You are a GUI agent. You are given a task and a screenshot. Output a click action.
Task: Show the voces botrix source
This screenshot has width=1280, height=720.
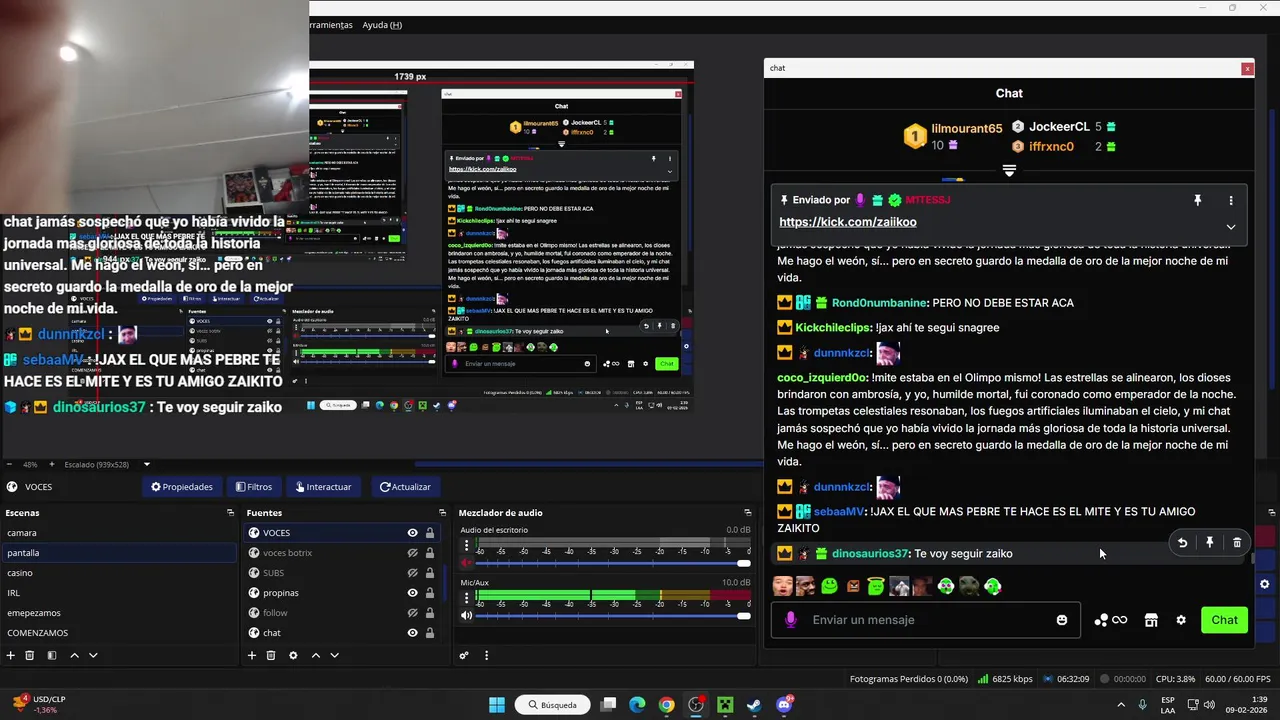coord(412,553)
